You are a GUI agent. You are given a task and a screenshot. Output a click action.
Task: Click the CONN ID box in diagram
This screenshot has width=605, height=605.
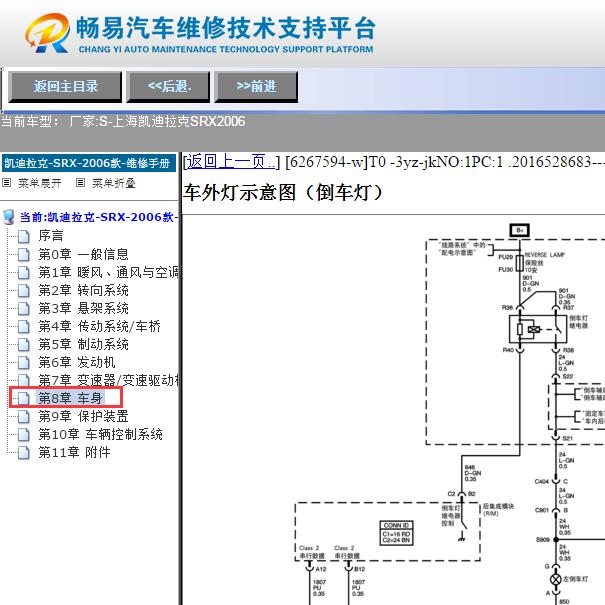[396, 533]
